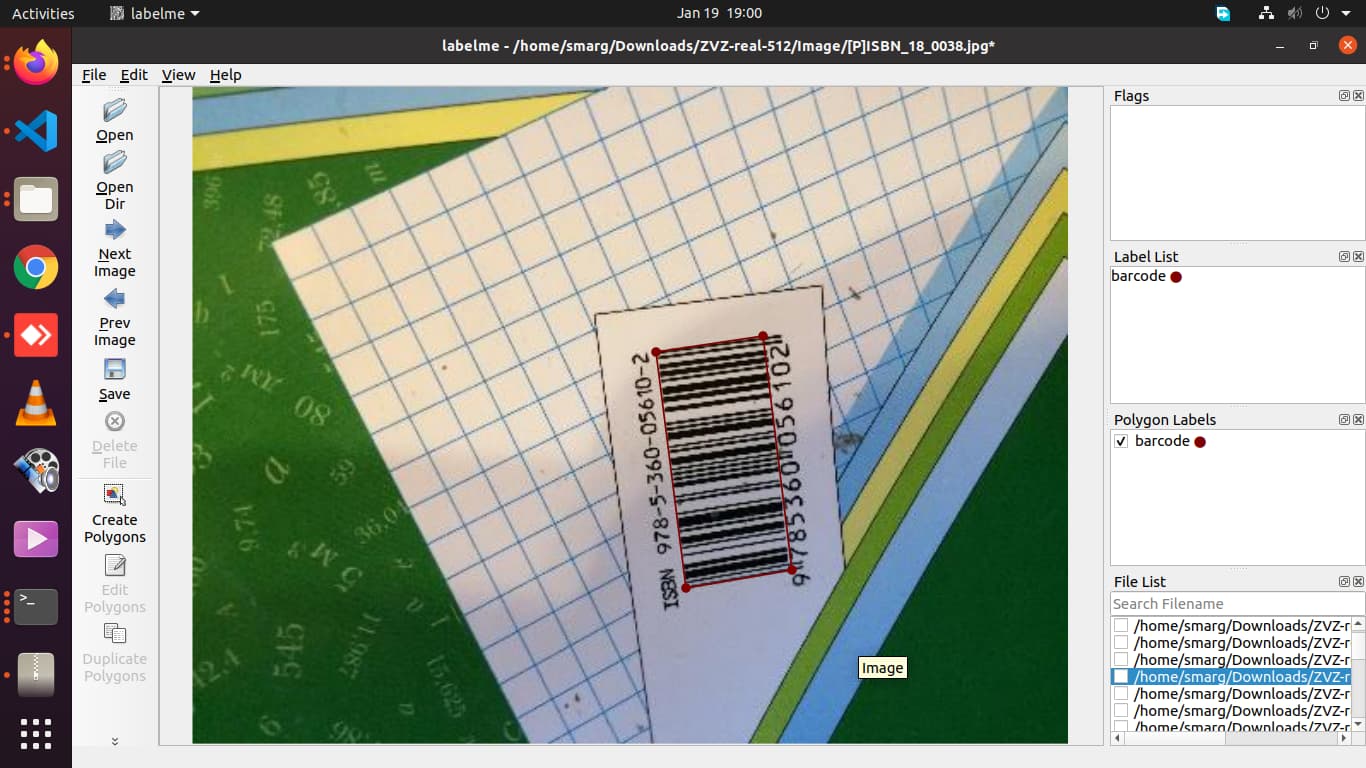Viewport: 1366px width, 768px height.
Task: Click the barcode polygon's top-right vertex
Action: point(763,336)
